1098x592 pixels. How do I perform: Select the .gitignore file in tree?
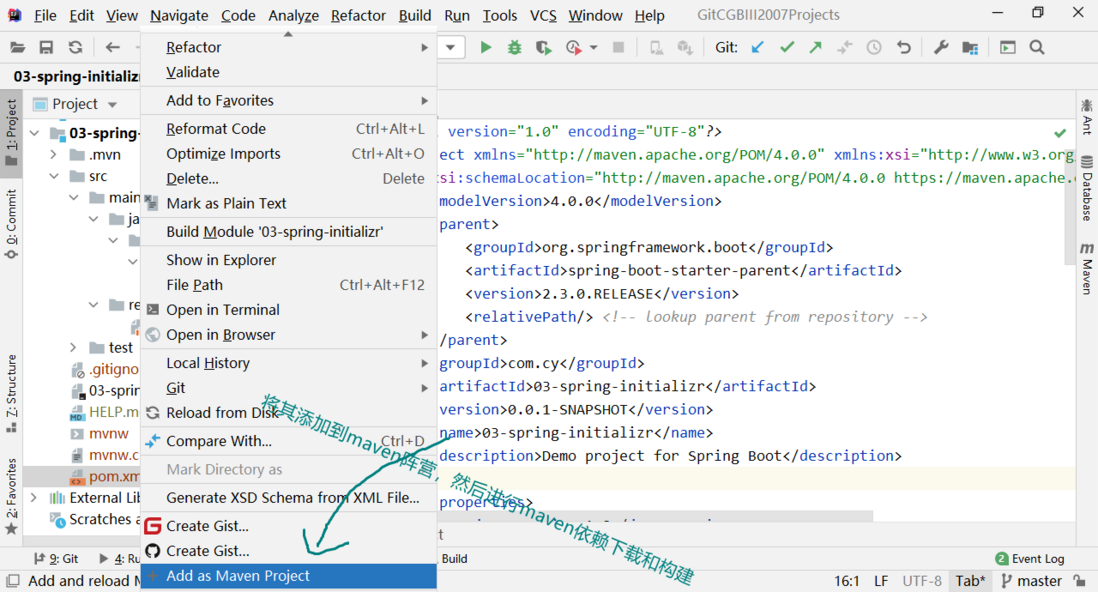click(x=105, y=369)
